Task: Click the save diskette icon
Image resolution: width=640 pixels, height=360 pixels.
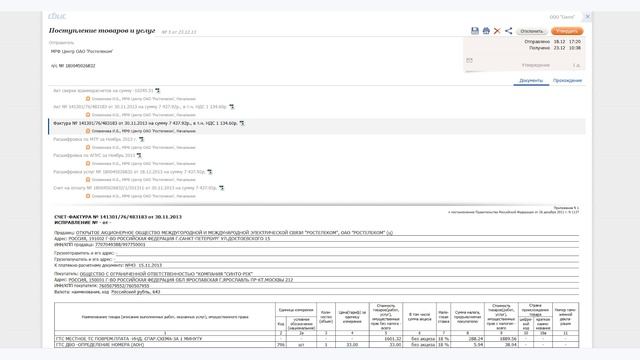Action: (x=475, y=31)
